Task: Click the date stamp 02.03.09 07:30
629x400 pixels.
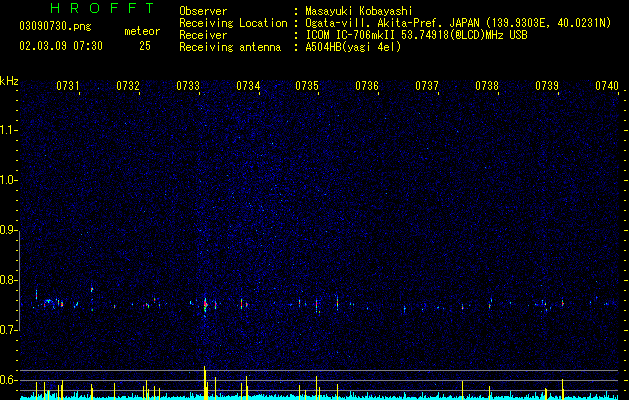Action: coord(61,46)
